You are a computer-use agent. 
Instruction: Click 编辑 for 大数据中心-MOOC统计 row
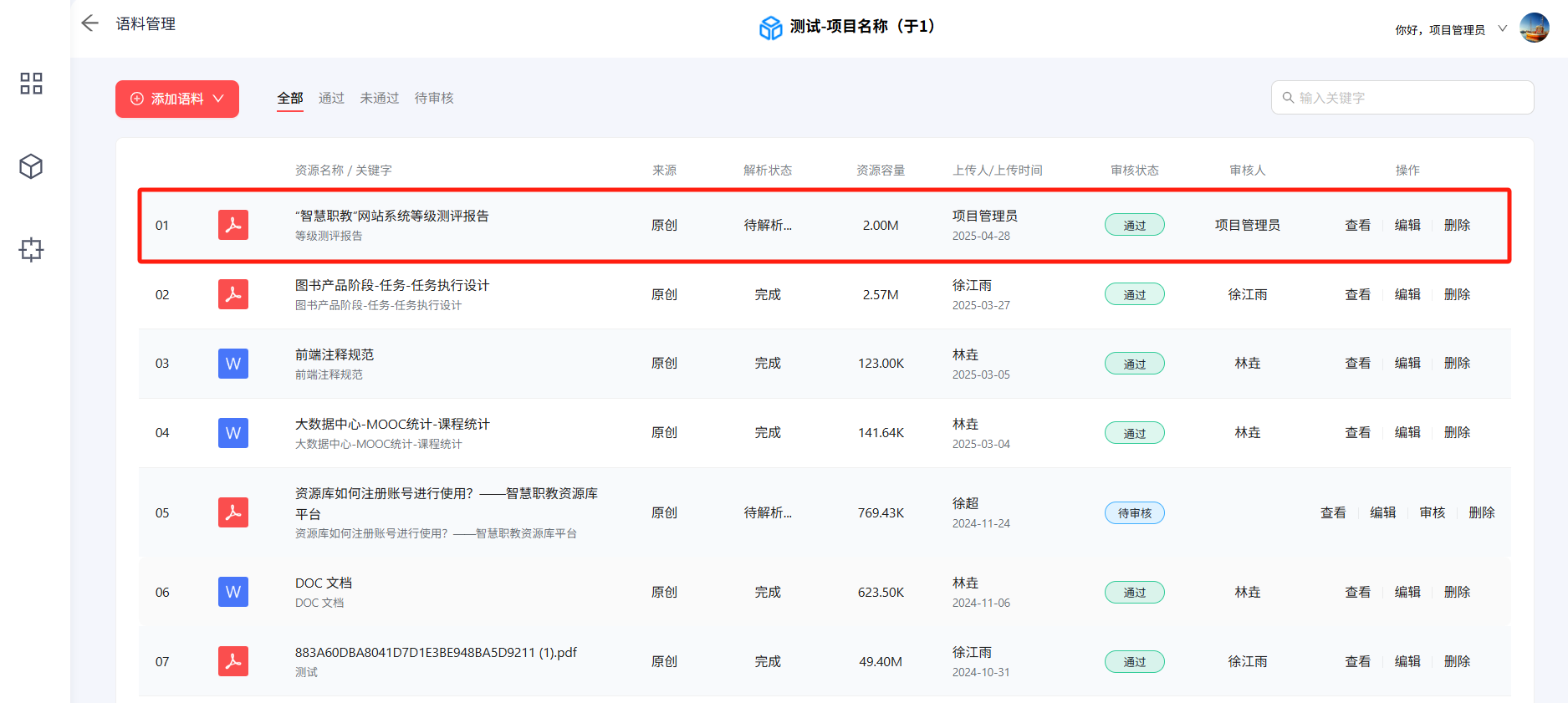[1407, 432]
